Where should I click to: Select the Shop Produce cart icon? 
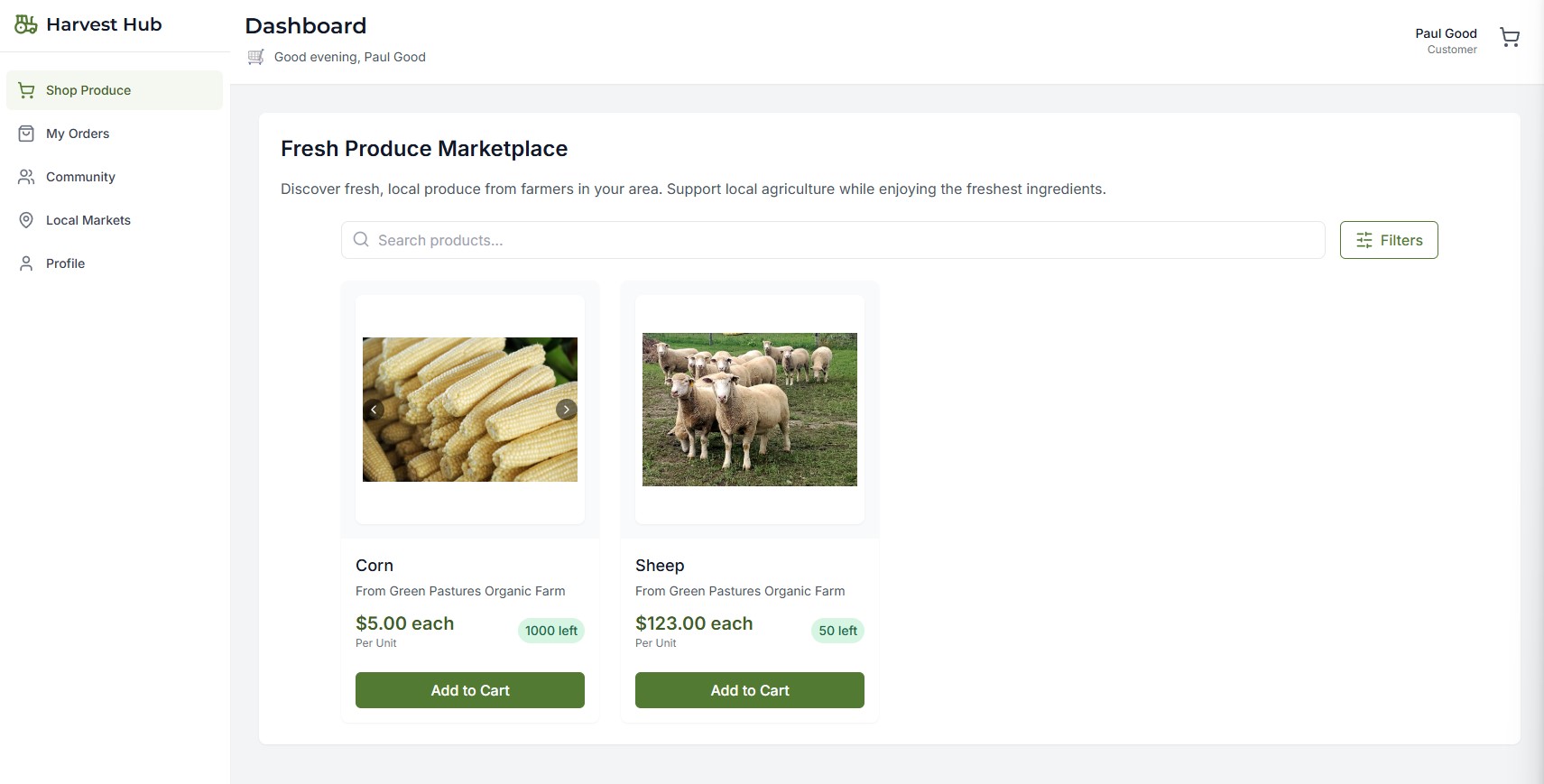pyautogui.click(x=26, y=89)
